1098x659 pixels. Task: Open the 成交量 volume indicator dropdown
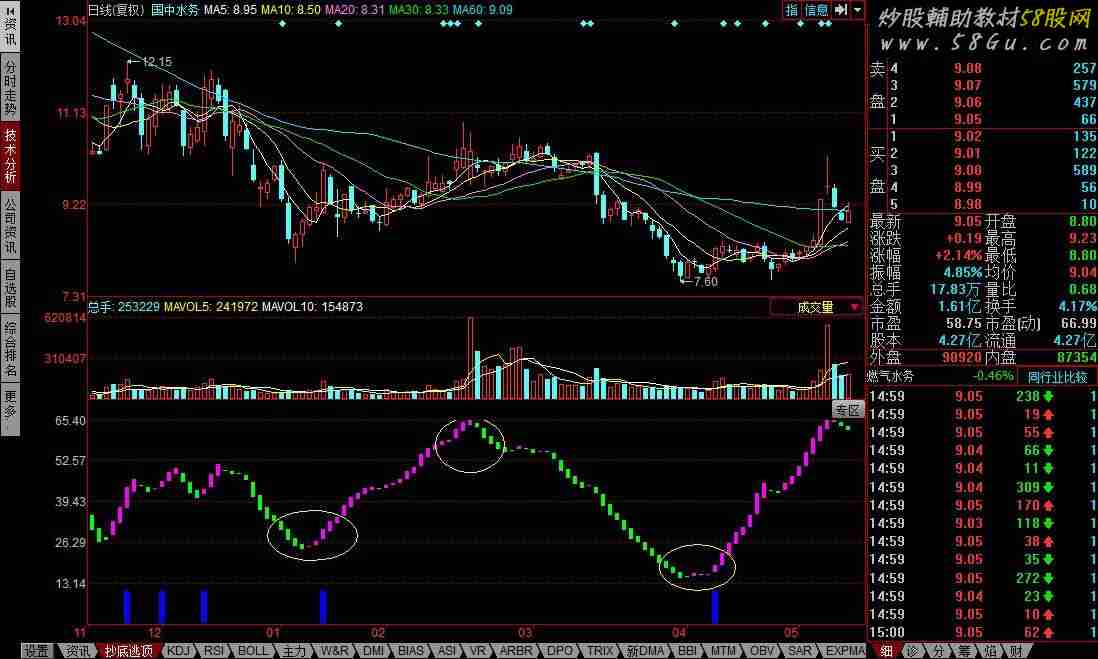(816, 308)
